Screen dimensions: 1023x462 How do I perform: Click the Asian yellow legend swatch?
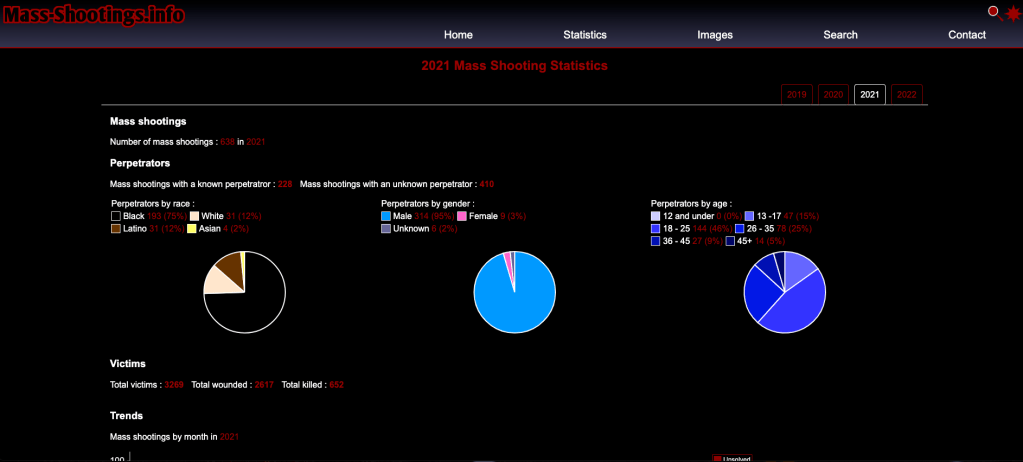click(192, 229)
